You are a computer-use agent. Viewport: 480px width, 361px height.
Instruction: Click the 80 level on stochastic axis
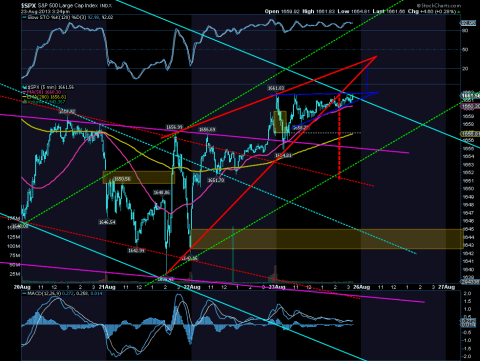[465, 31]
